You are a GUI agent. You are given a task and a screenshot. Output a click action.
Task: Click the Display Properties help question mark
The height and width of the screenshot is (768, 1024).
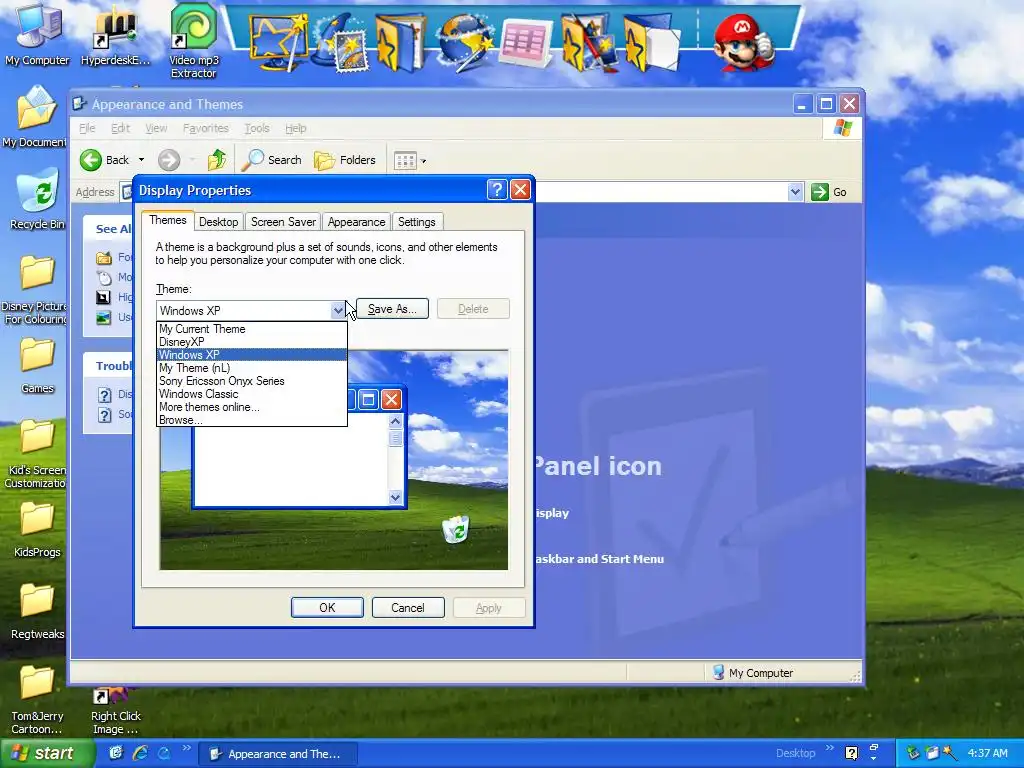497,190
